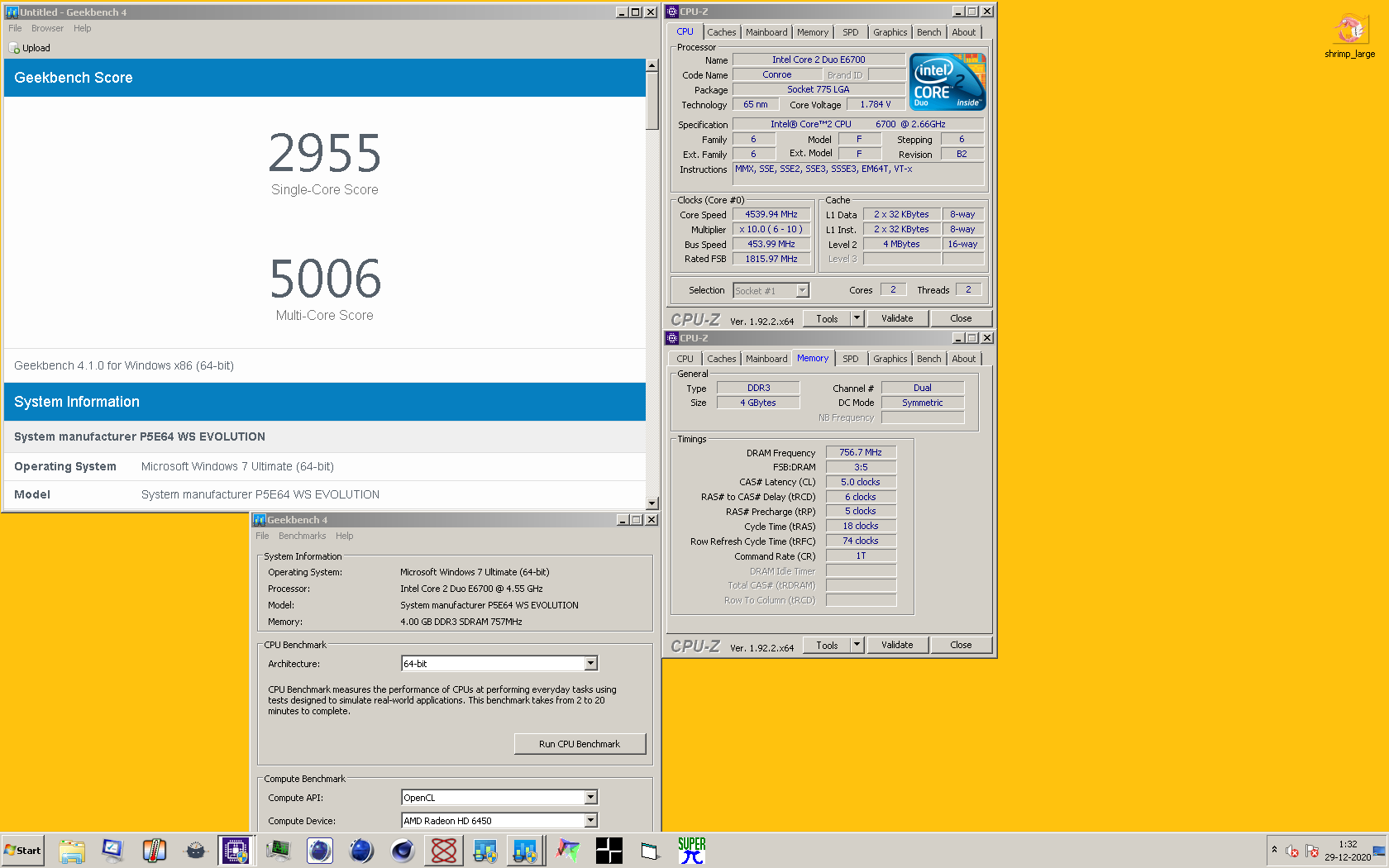Click the multi-core score 5006
The height and width of the screenshot is (868, 1389).
325,279
